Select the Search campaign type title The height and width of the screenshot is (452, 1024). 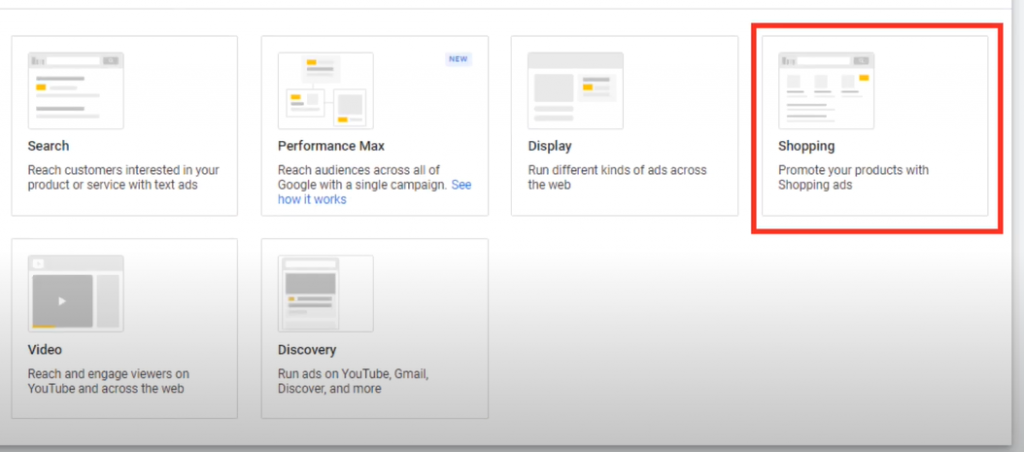point(48,147)
